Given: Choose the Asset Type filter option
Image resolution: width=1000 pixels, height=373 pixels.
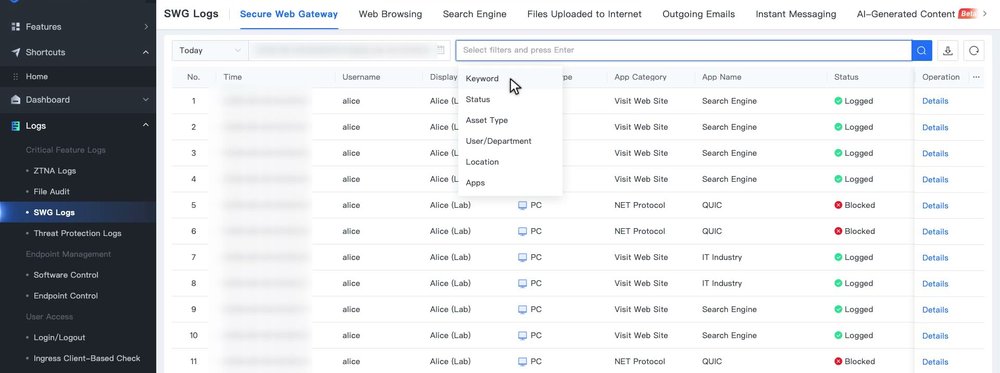Looking at the screenshot, I should pyautogui.click(x=510, y=121).
